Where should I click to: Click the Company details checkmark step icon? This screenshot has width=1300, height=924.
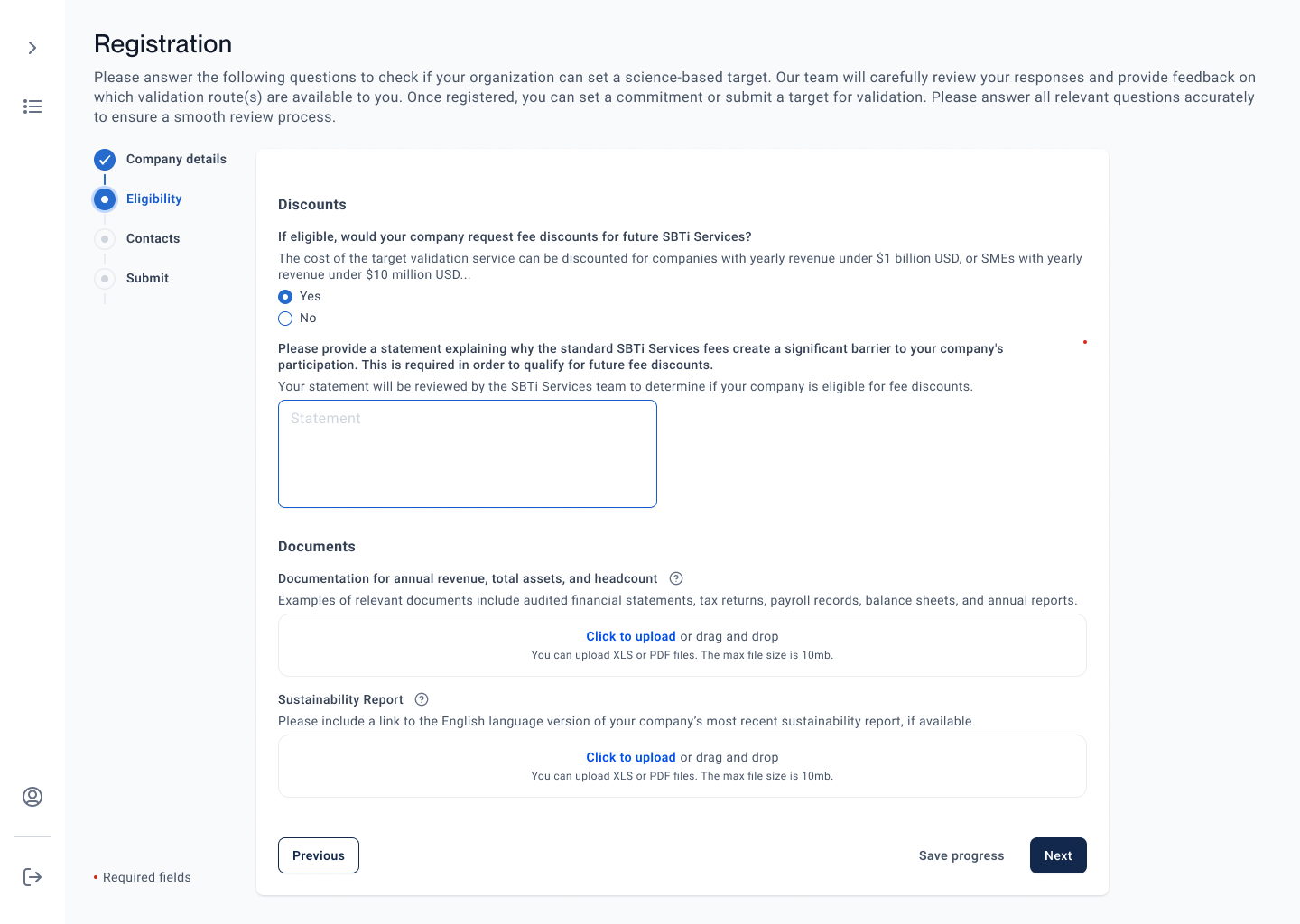point(105,160)
